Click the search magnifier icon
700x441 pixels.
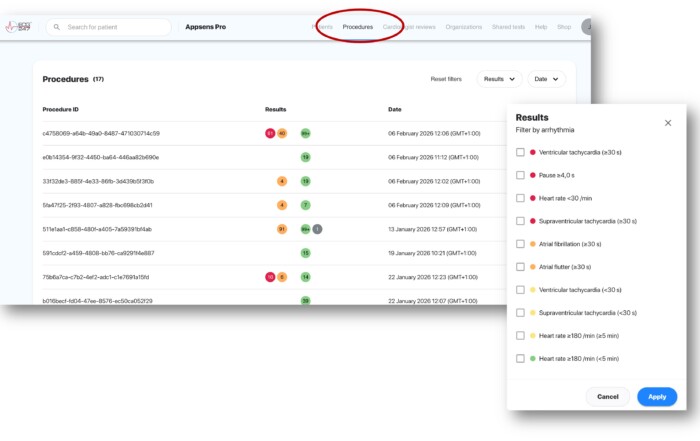[54, 26]
